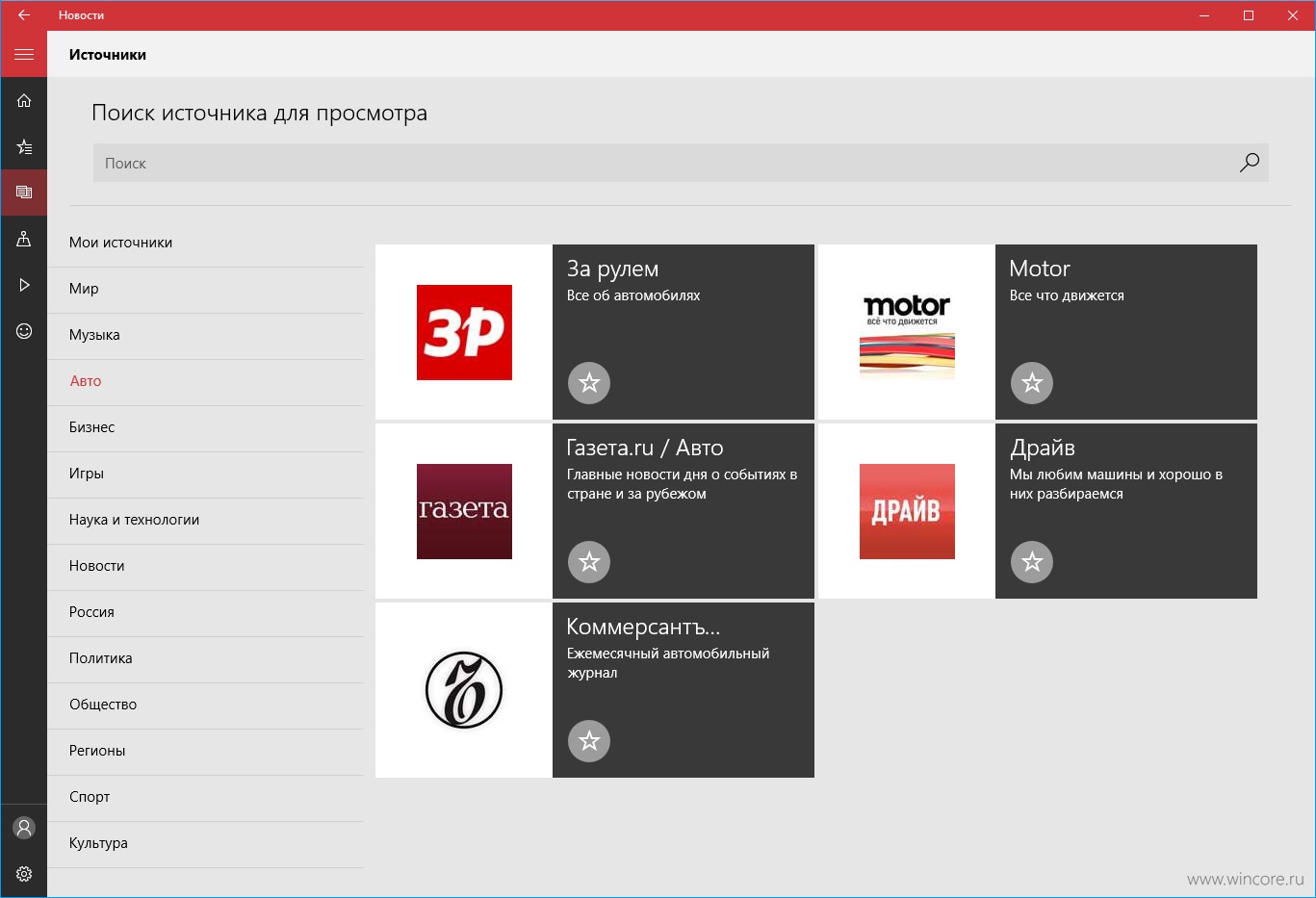Select the Игры category

pyautogui.click(x=206, y=474)
